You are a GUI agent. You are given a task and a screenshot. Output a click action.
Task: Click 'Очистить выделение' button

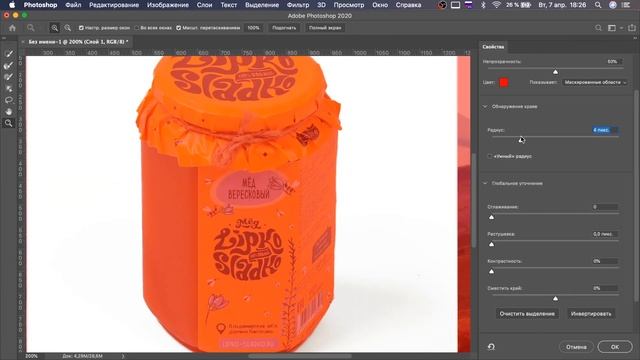[x=527, y=313]
